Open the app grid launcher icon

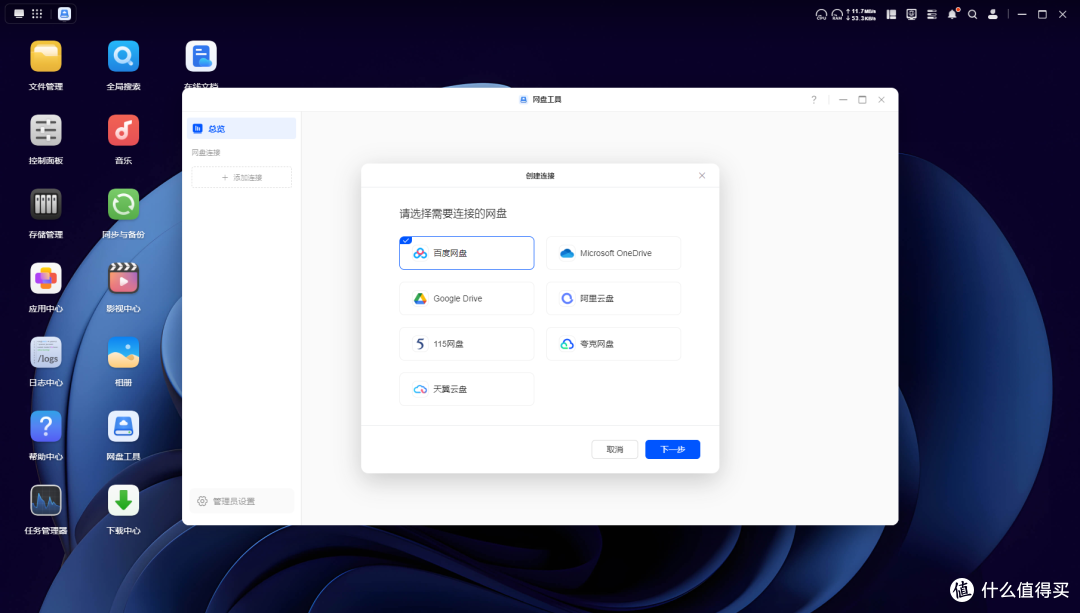37,14
